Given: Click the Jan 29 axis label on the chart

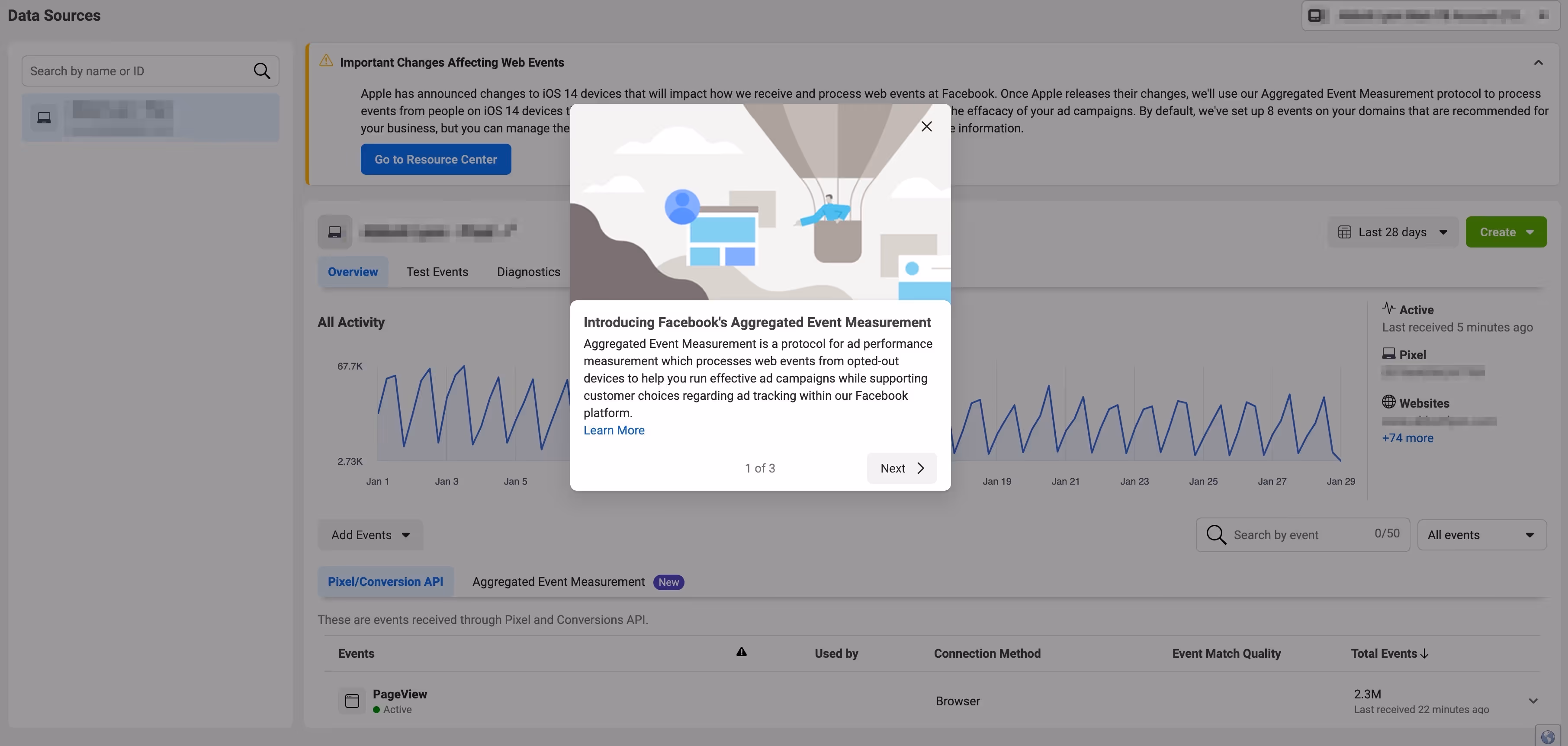Looking at the screenshot, I should point(1341,481).
